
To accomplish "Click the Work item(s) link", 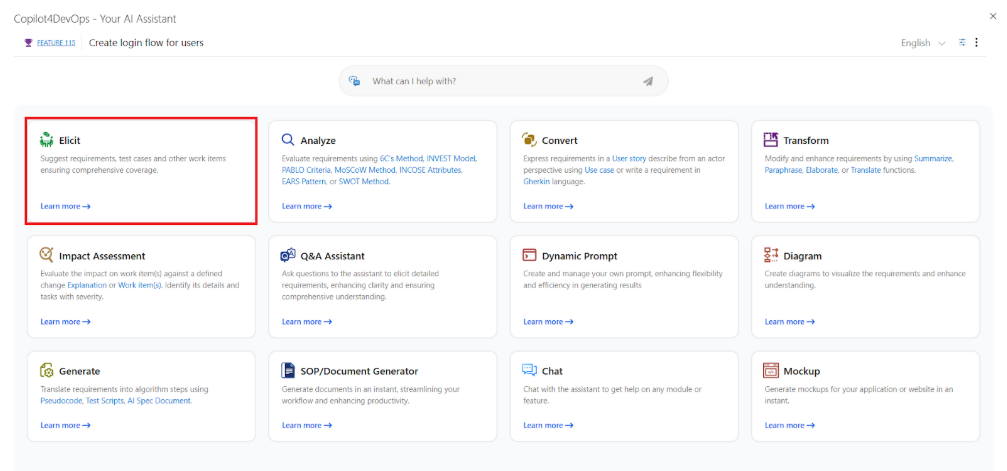I will pyautogui.click(x=140, y=285).
